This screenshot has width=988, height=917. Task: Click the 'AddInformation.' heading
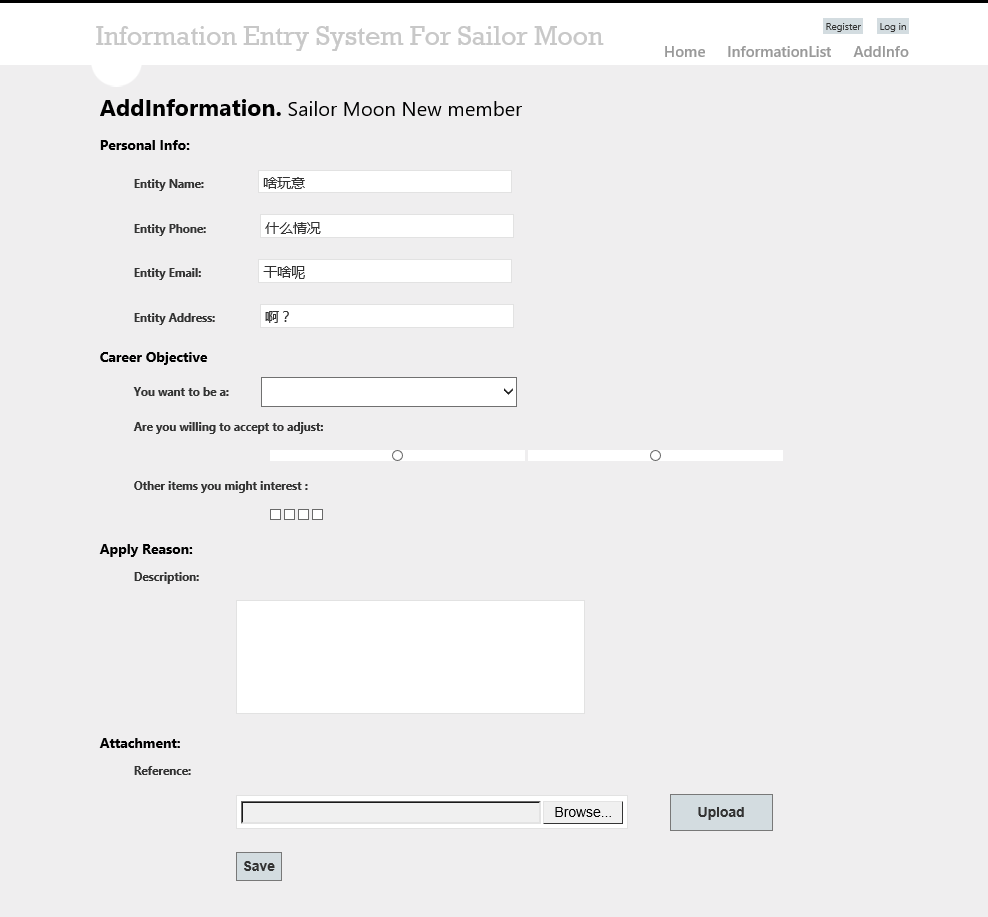190,108
